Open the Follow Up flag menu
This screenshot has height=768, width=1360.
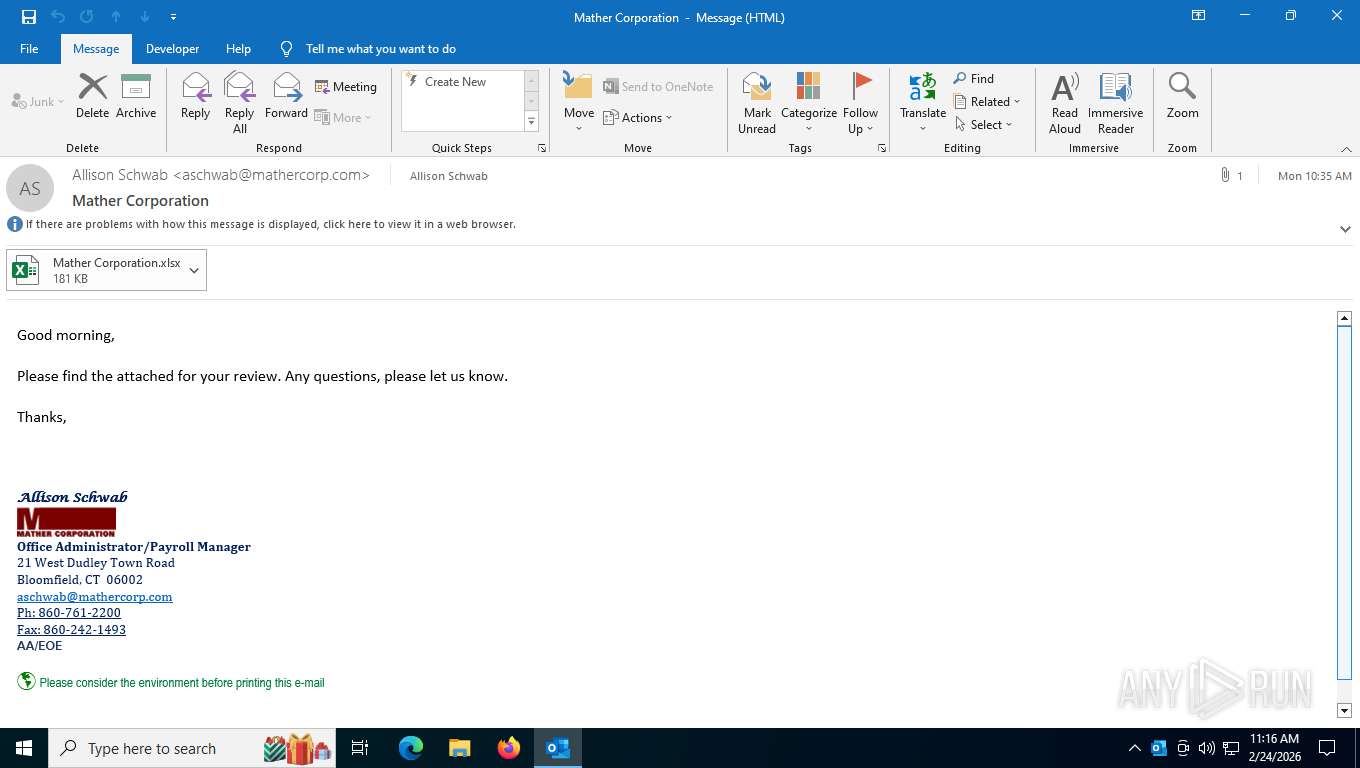coord(860,103)
